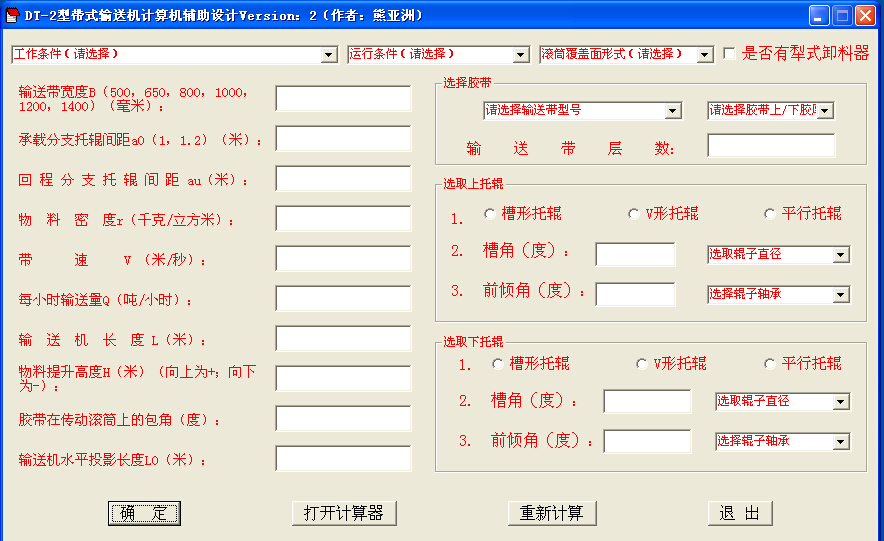The image size is (884, 541).
Task: Focus 槽角（度）field in 选取下托辊
Action: pyautogui.click(x=647, y=401)
